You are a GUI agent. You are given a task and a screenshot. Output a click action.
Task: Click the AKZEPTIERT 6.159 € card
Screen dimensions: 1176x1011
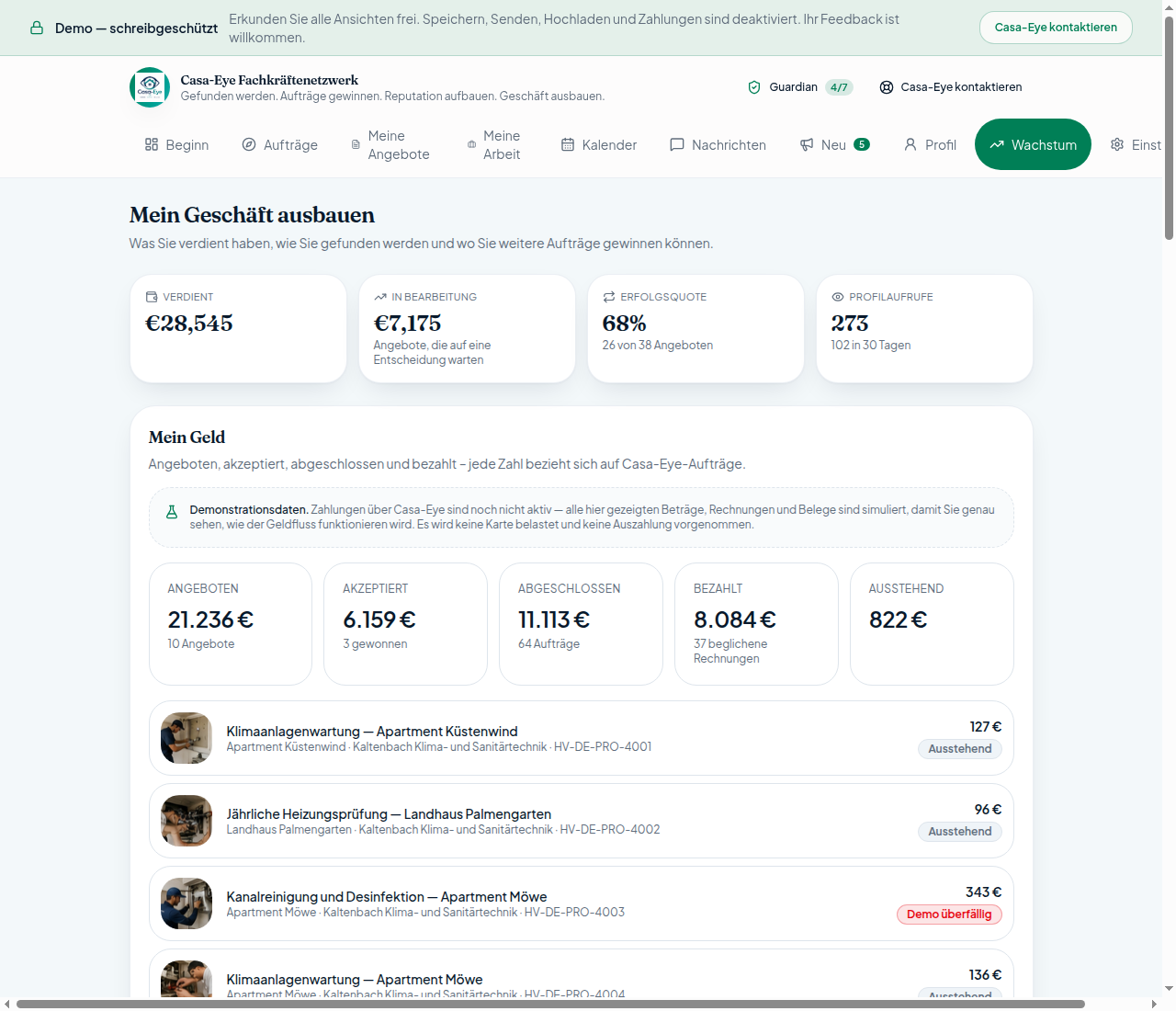[x=405, y=624]
